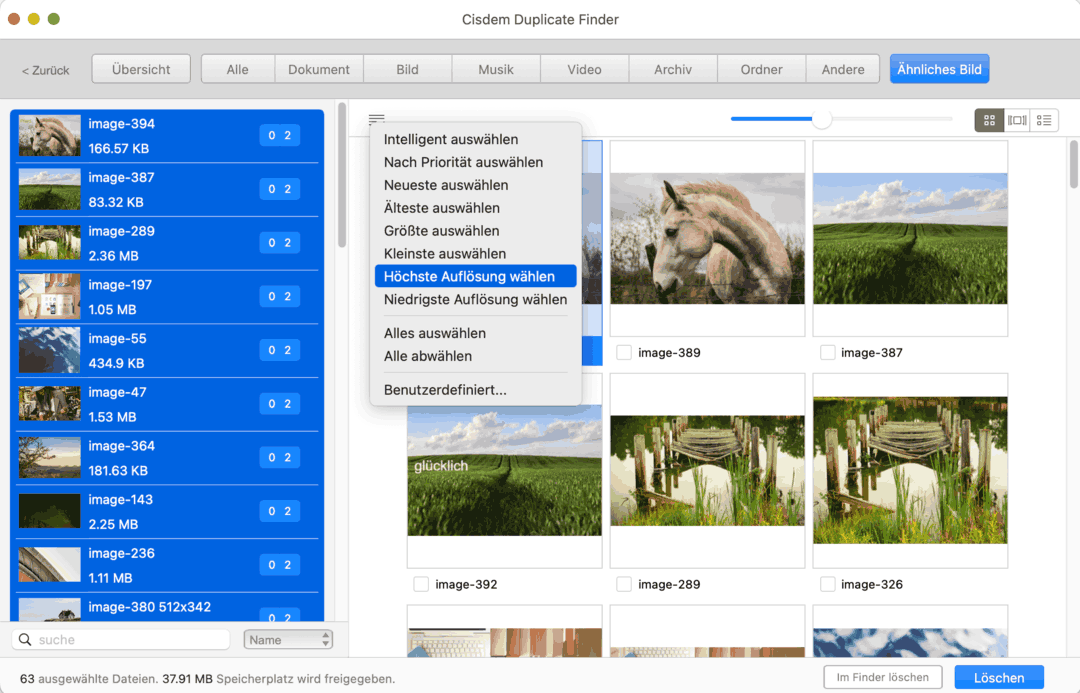Switch to filmstrip preview view
Image resolution: width=1080 pixels, height=693 pixels.
(x=1017, y=121)
